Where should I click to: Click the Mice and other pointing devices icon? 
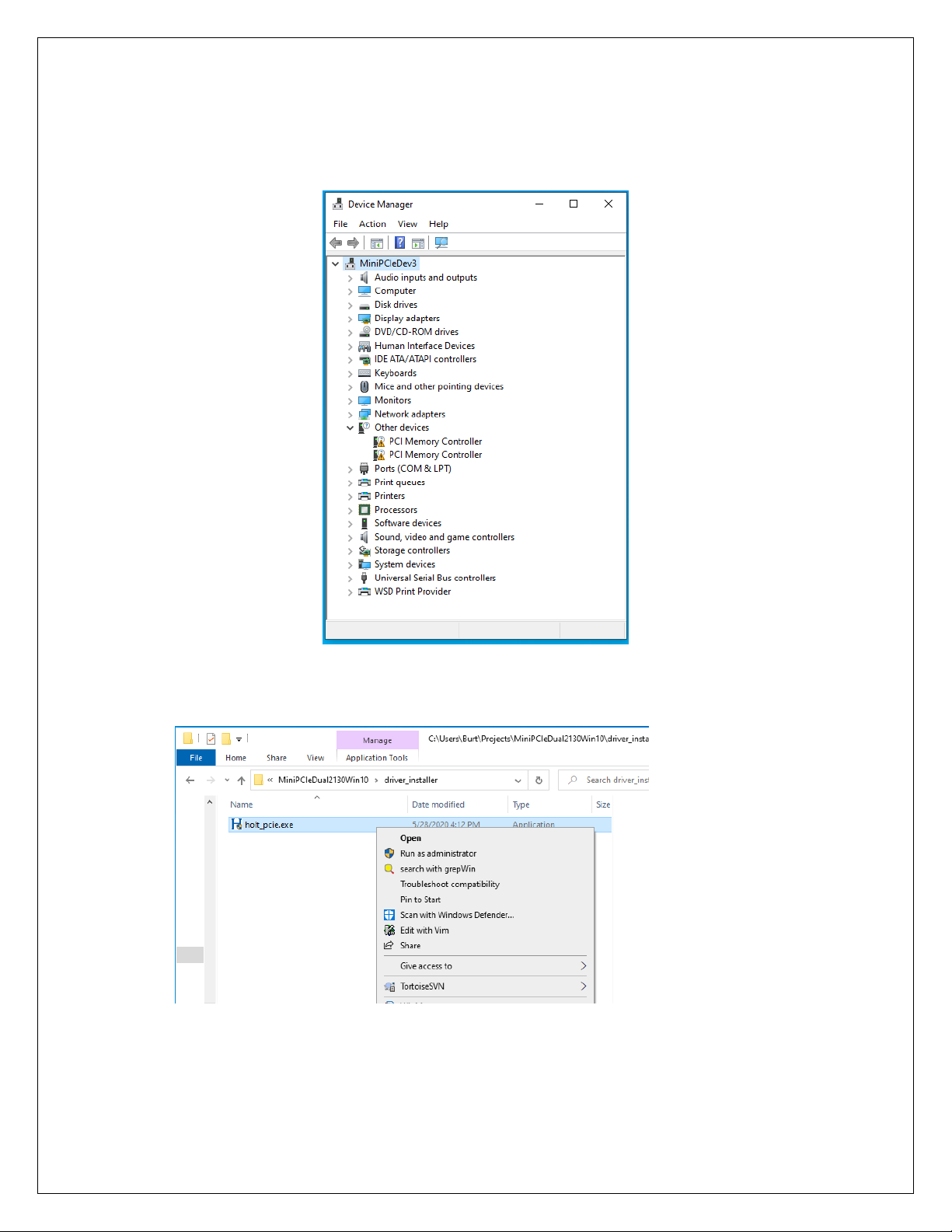pos(364,386)
